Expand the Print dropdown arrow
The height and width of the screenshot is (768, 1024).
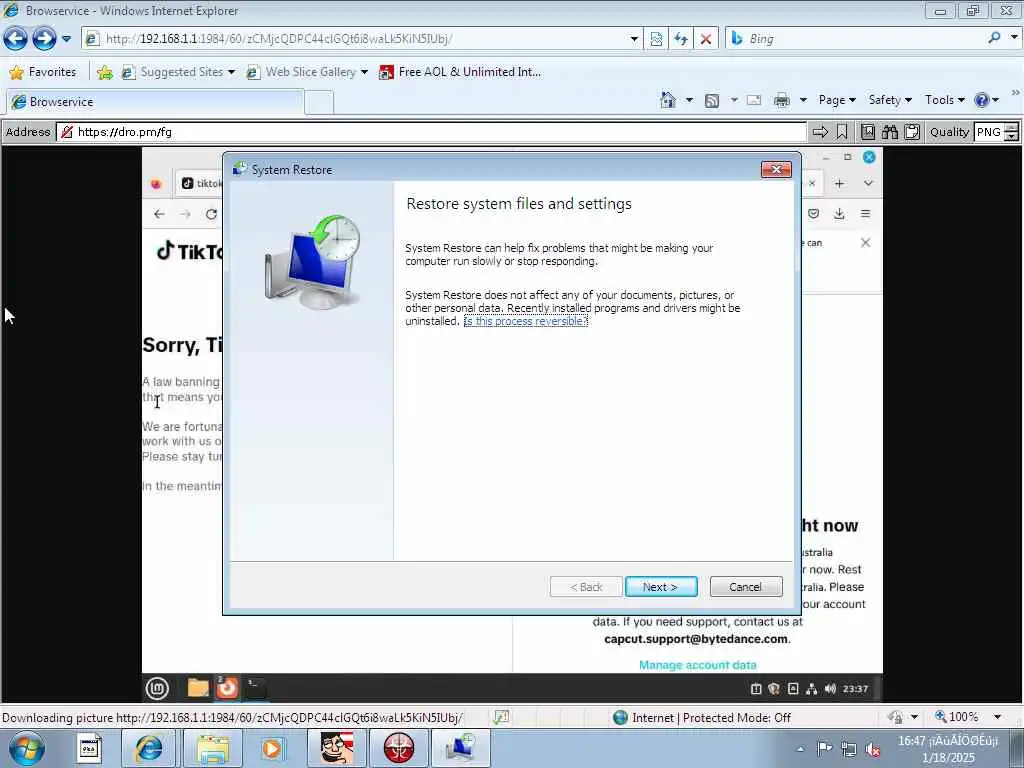click(x=803, y=100)
